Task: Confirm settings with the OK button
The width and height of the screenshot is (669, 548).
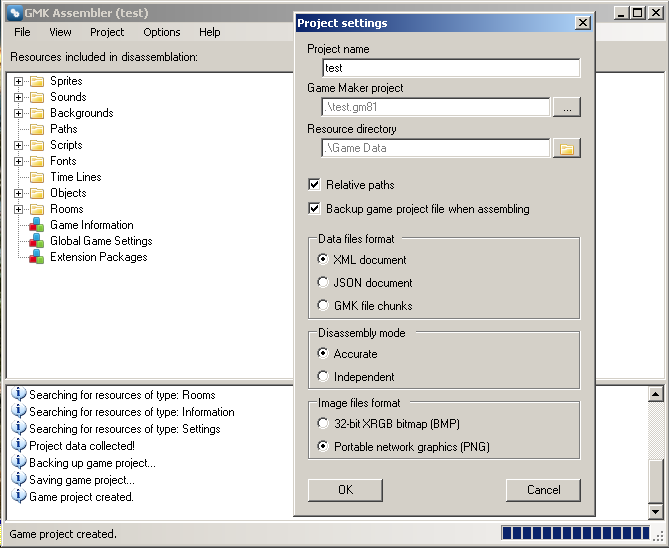Action: coord(345,490)
